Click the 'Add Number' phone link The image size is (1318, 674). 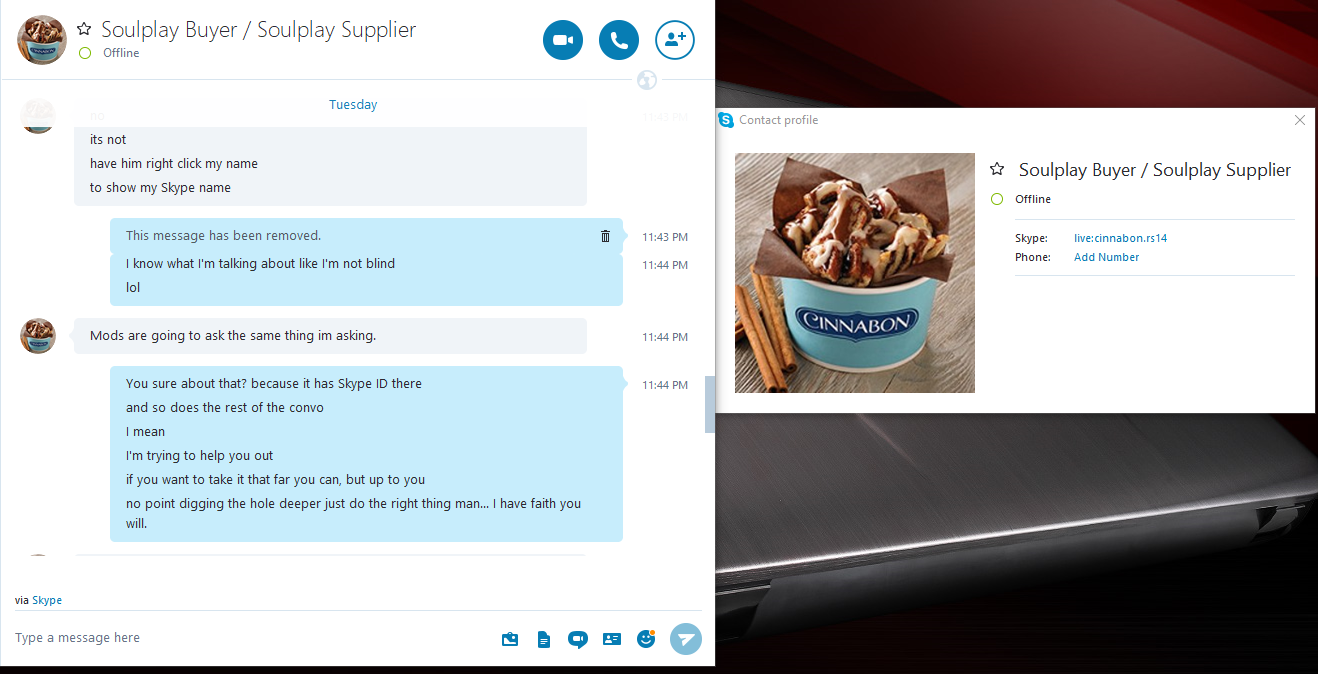(1106, 257)
